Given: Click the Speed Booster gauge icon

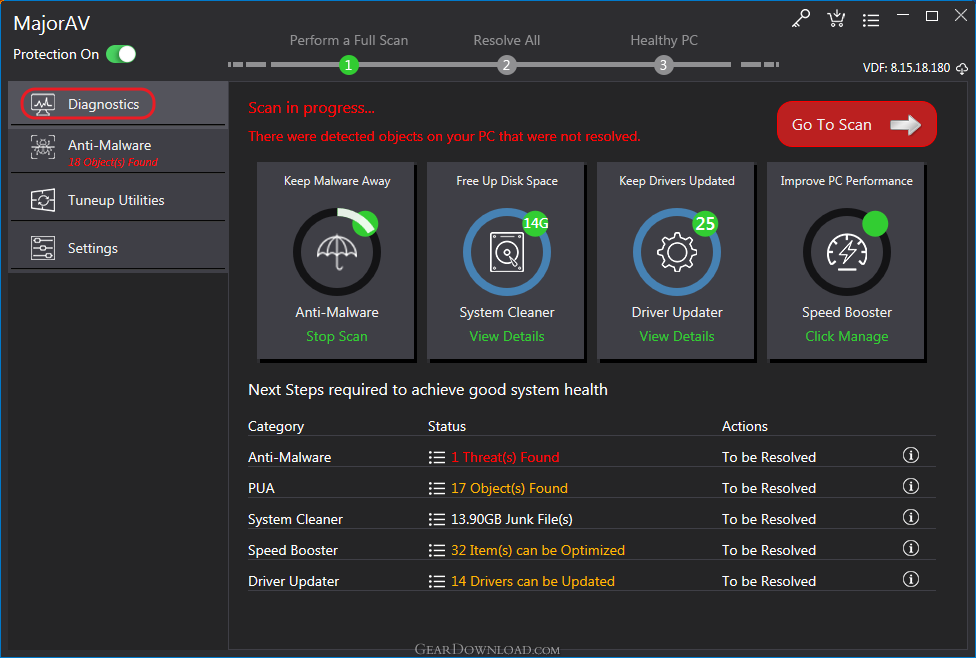Looking at the screenshot, I should (x=847, y=251).
